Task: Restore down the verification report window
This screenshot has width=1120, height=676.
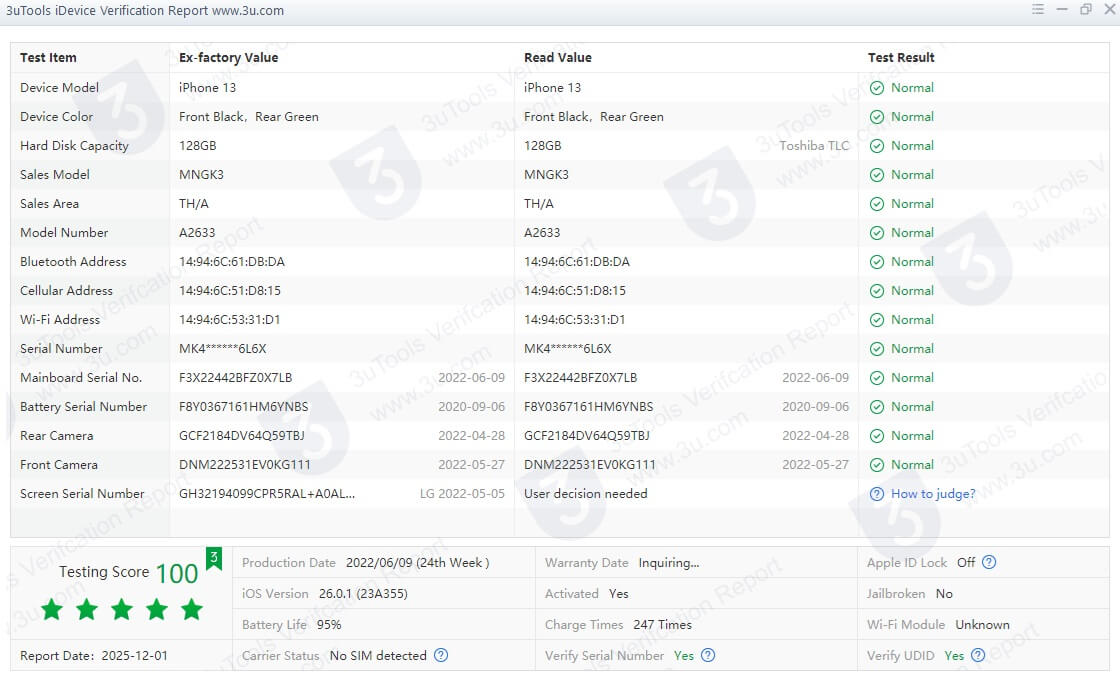Action: [x=1086, y=10]
